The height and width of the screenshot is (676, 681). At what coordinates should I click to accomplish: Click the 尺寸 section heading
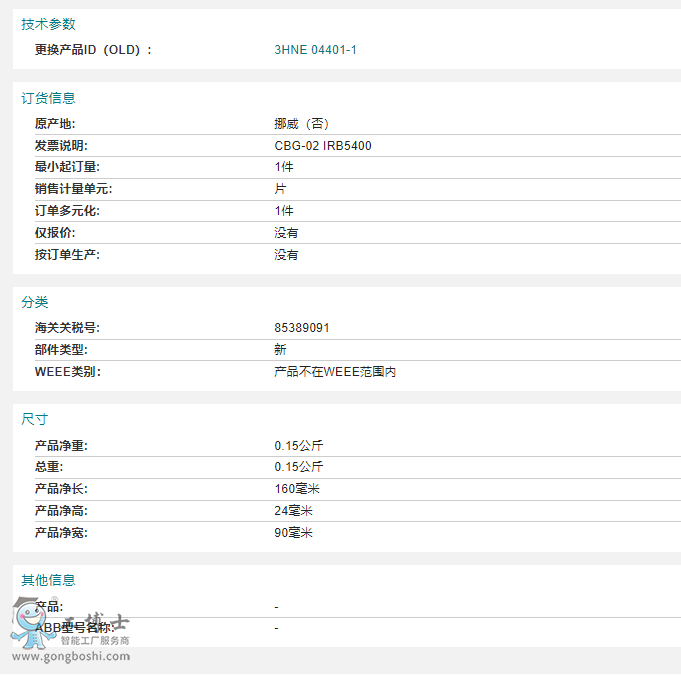coord(35,419)
